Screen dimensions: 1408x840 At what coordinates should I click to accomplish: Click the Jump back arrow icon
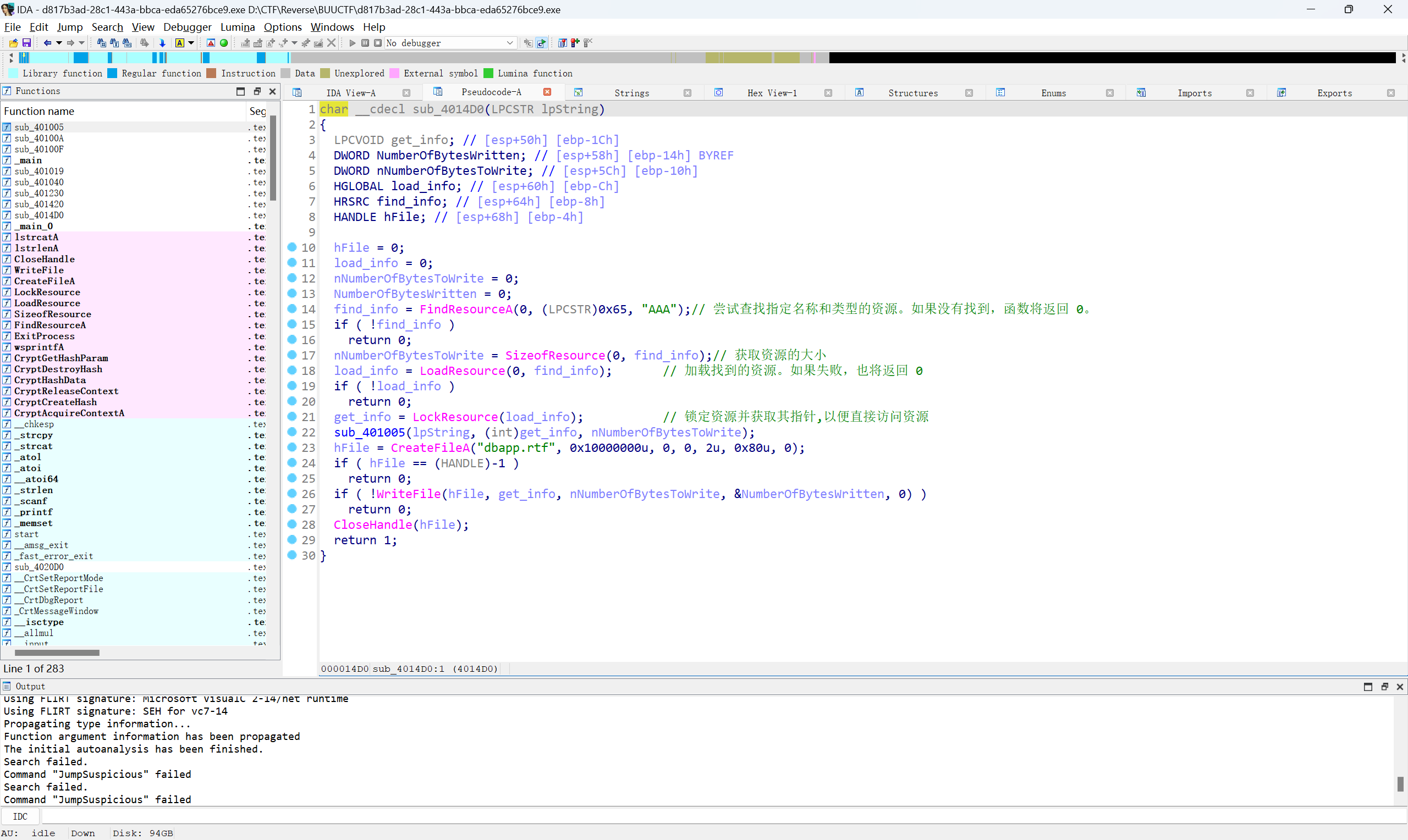[x=47, y=43]
